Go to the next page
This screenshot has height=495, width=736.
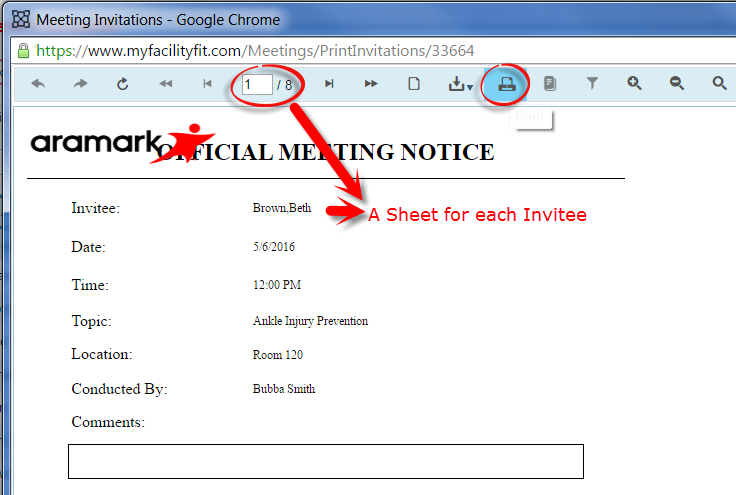[329, 84]
